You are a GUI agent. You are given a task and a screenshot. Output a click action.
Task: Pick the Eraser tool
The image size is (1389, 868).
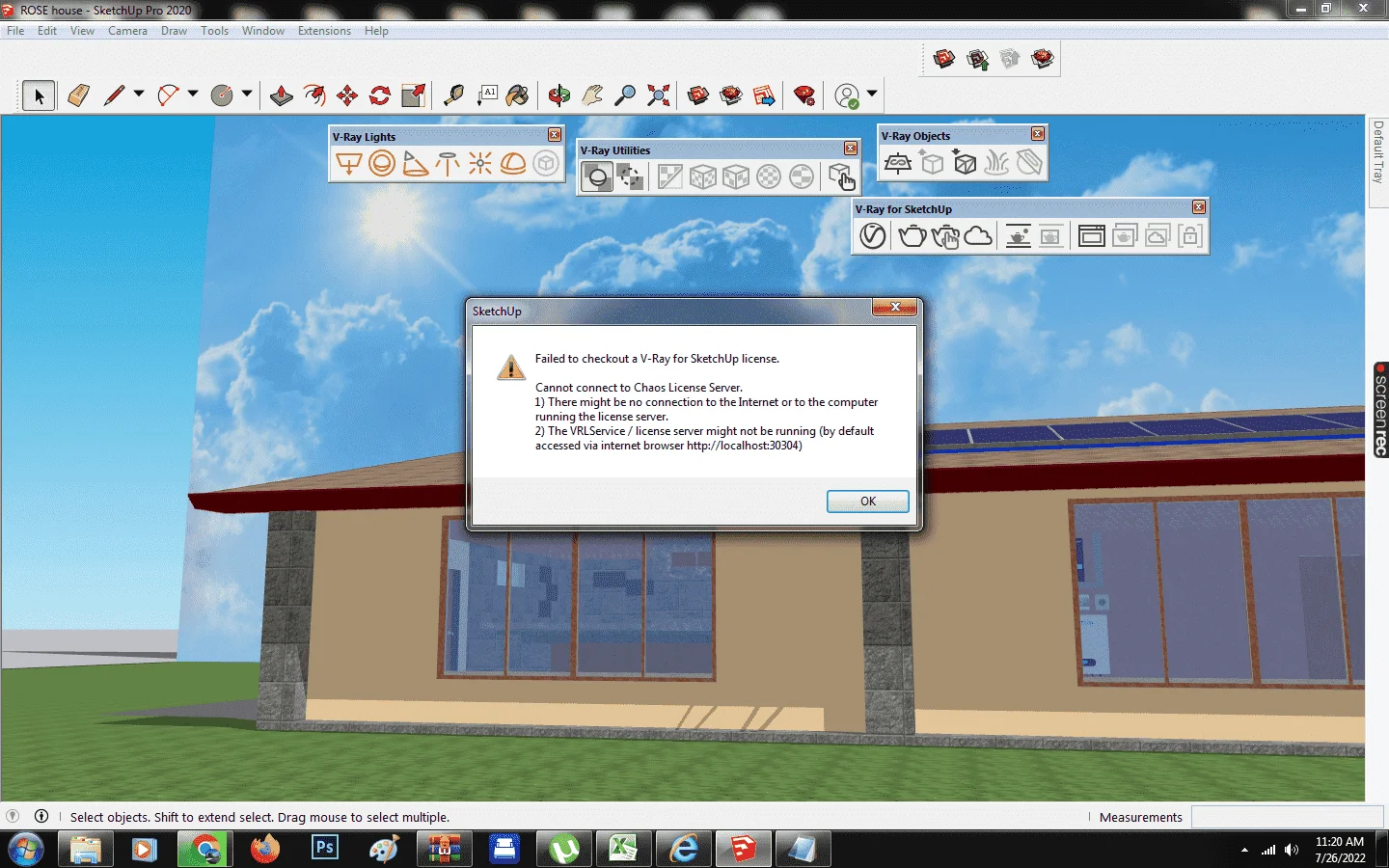(x=78, y=95)
